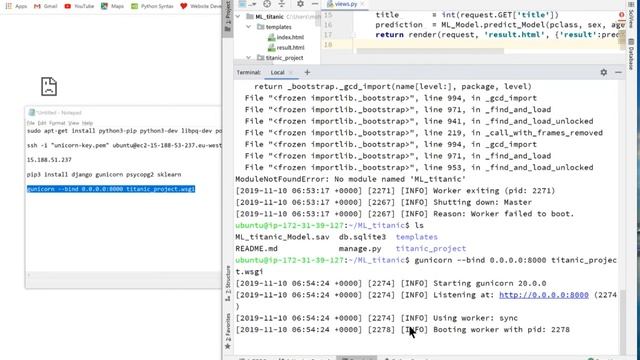Click the pip3 install line in Notepad
640x360 pixels.
click(x=104, y=174)
